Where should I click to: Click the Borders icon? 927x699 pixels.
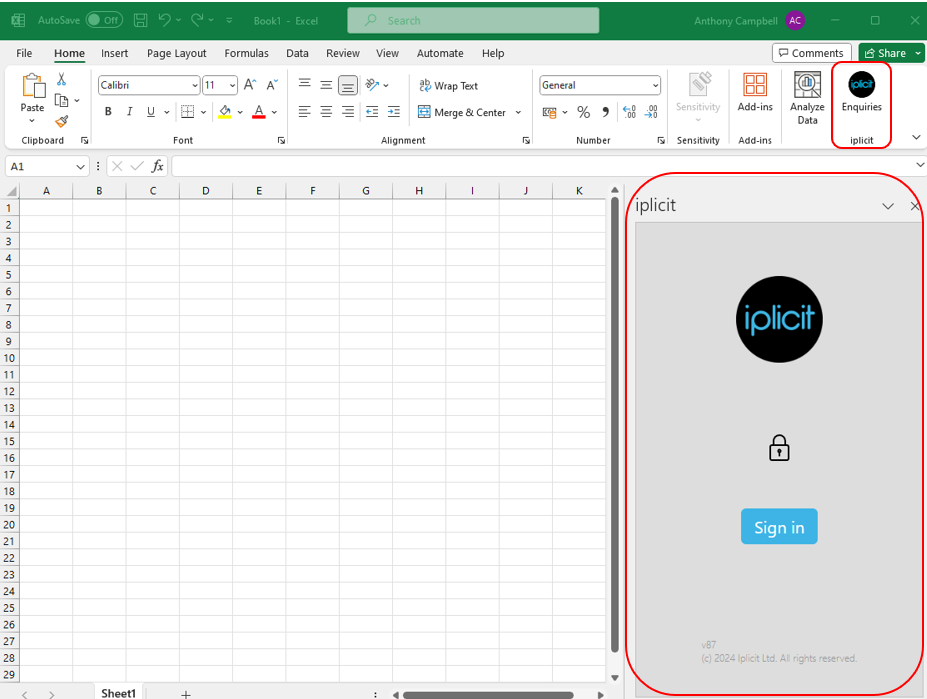pos(187,112)
